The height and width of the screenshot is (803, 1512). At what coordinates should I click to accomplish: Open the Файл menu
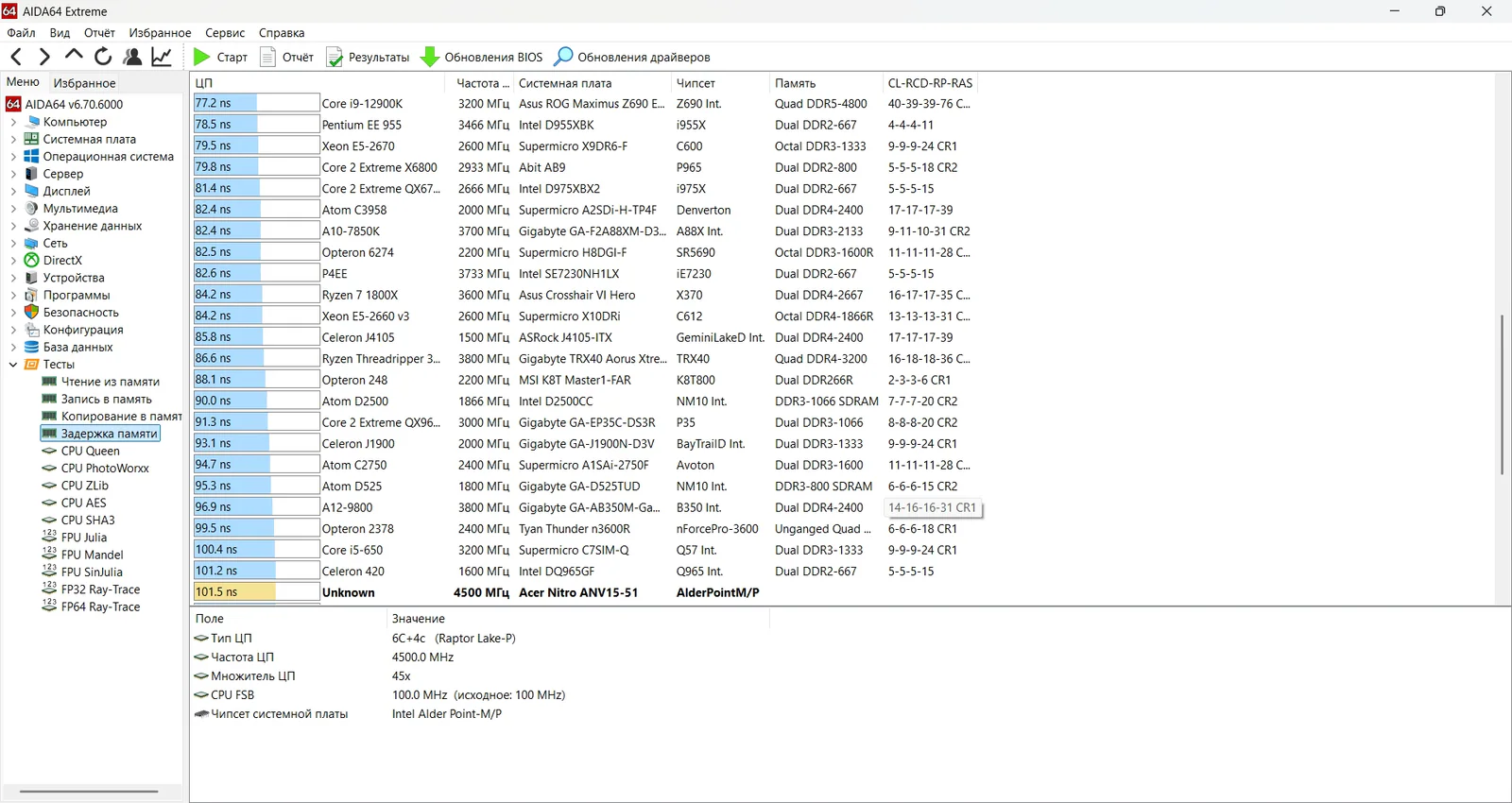(21, 32)
